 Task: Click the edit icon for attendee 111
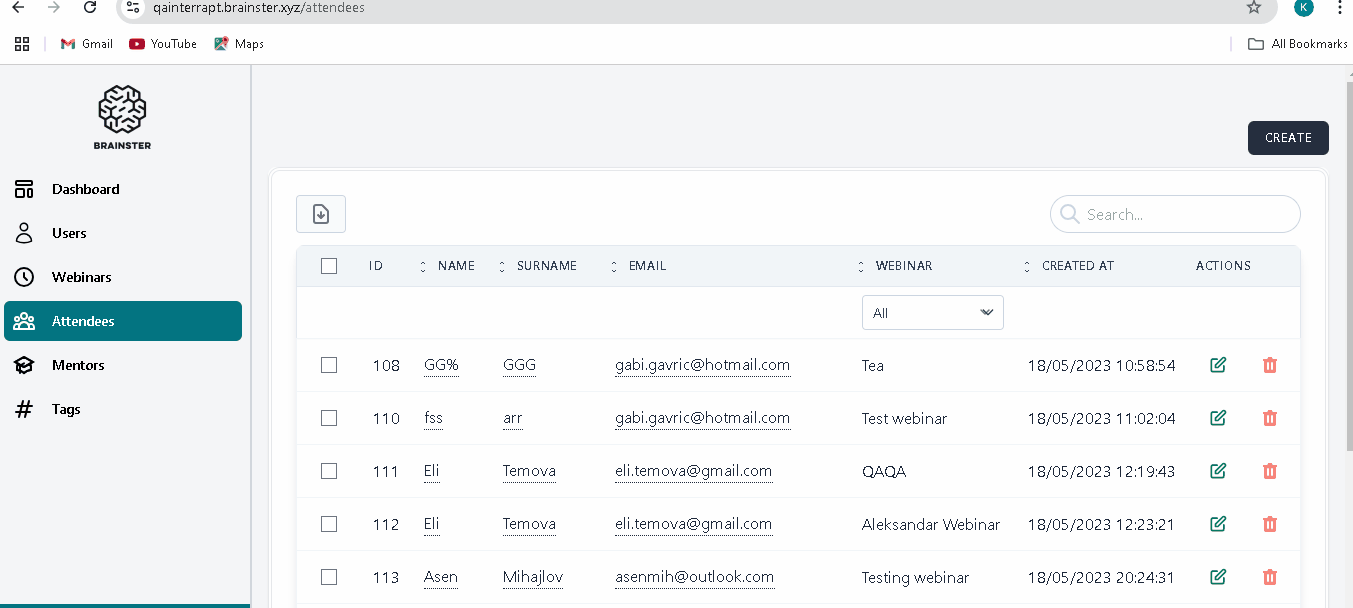pos(1218,471)
